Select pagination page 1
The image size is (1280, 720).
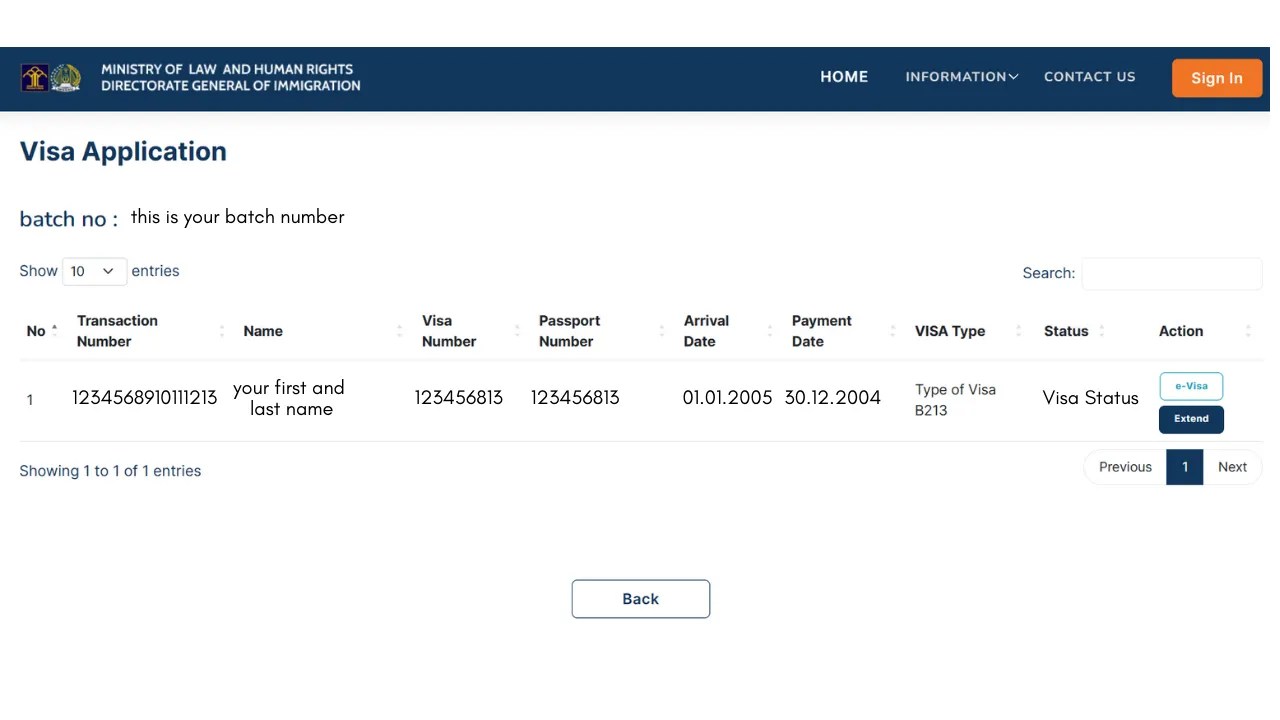tap(1185, 467)
